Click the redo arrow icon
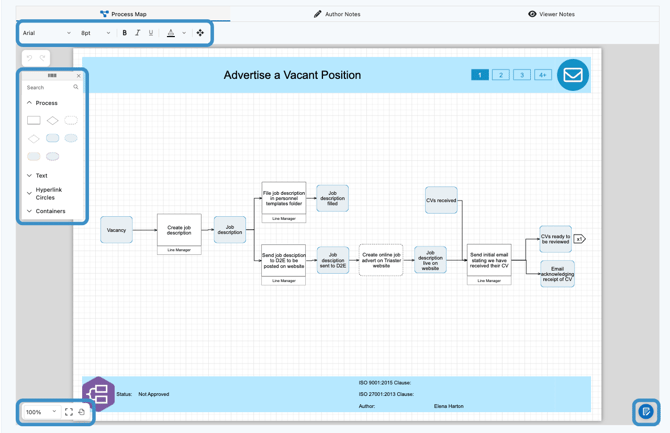Image resolution: width=670 pixels, height=433 pixels. pyautogui.click(x=42, y=58)
